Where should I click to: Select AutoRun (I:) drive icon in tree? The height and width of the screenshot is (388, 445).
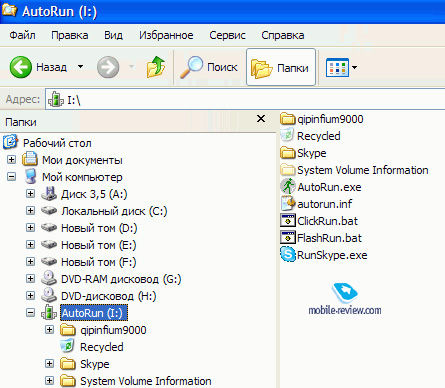[49, 312]
